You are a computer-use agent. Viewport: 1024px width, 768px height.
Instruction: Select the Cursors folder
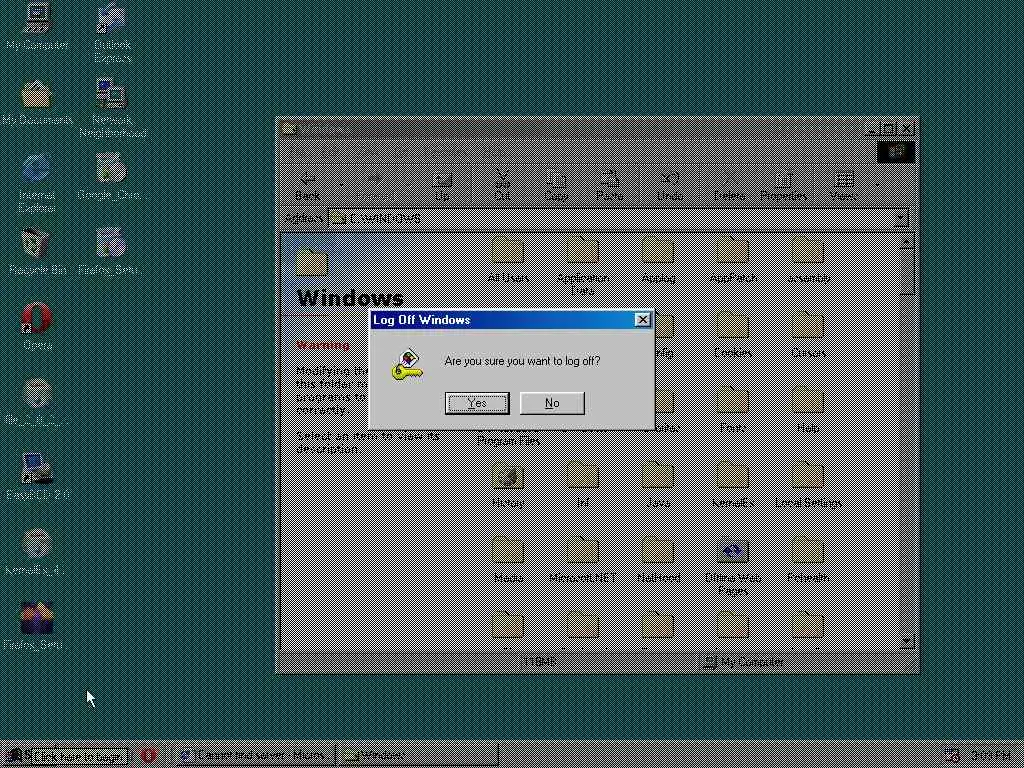808,334
